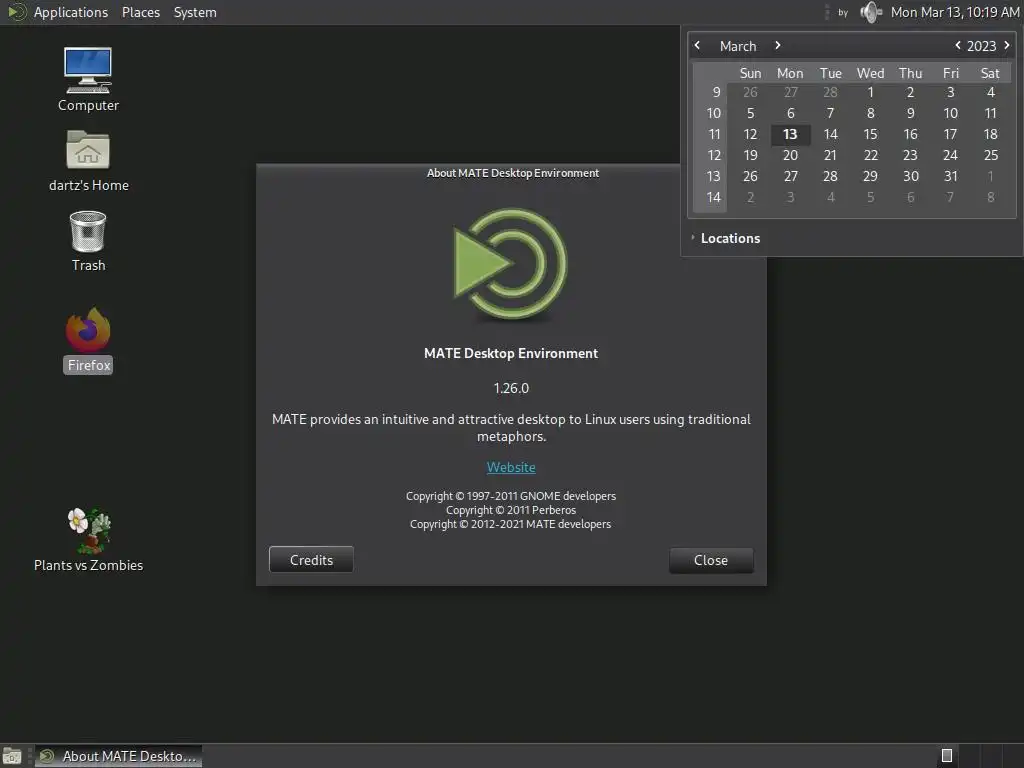Click Copyright 2012-2021 MATE developers text

510,524
